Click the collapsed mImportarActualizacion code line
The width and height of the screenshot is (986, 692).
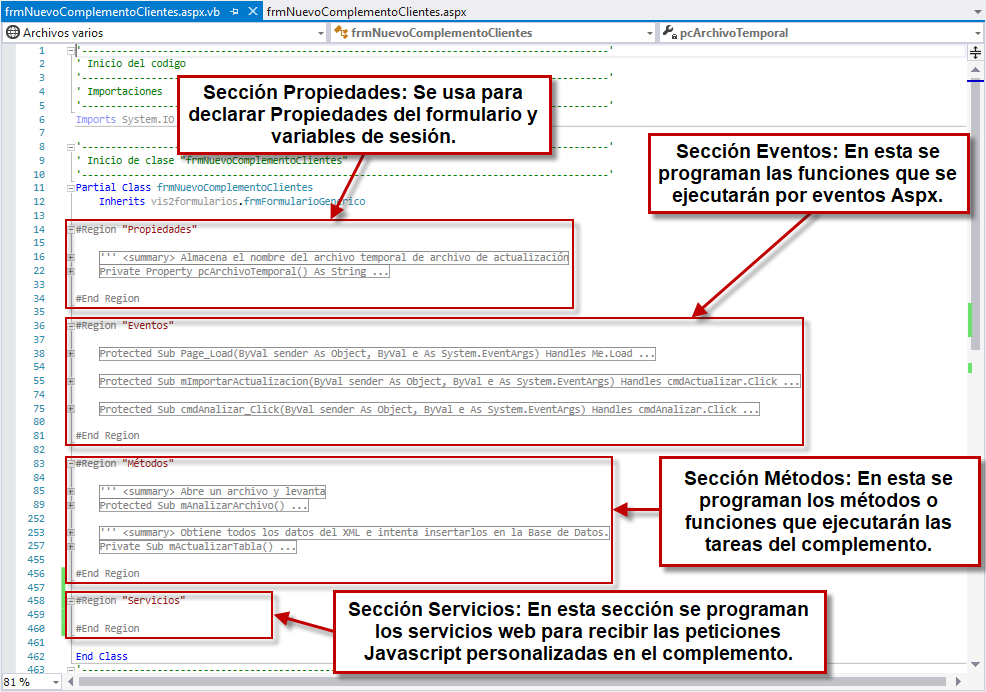pyautogui.click(x=449, y=381)
